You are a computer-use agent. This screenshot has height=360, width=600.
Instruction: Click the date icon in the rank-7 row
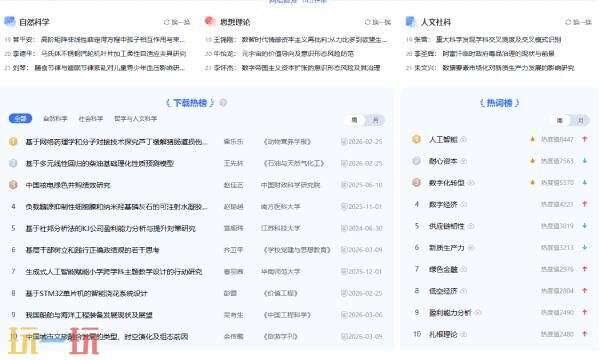[344, 272]
